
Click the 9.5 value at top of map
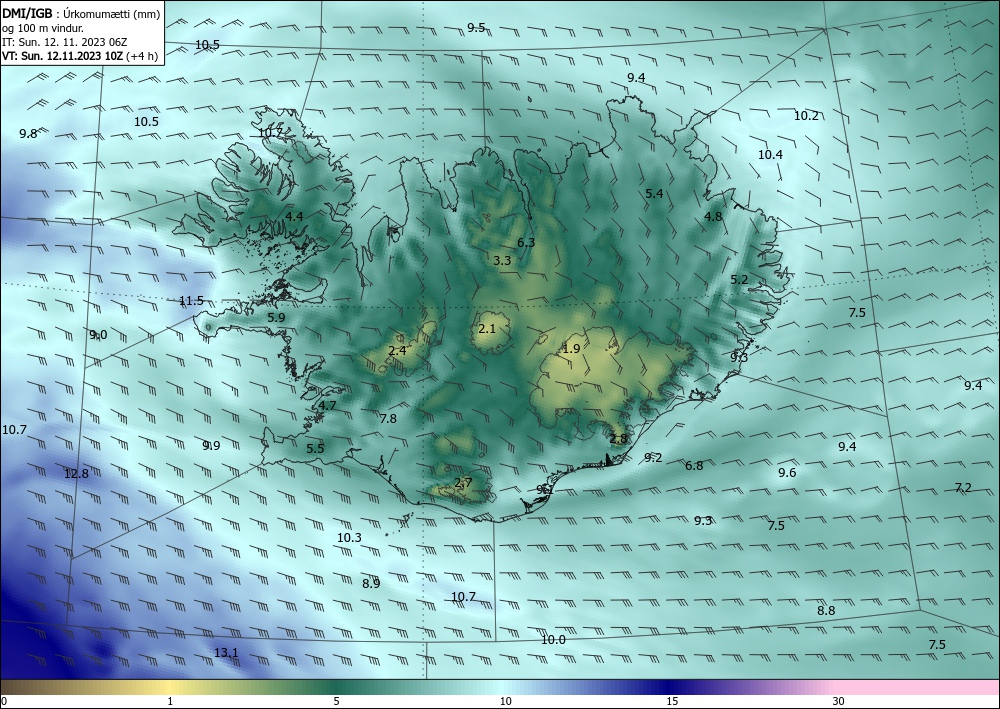pos(476,27)
